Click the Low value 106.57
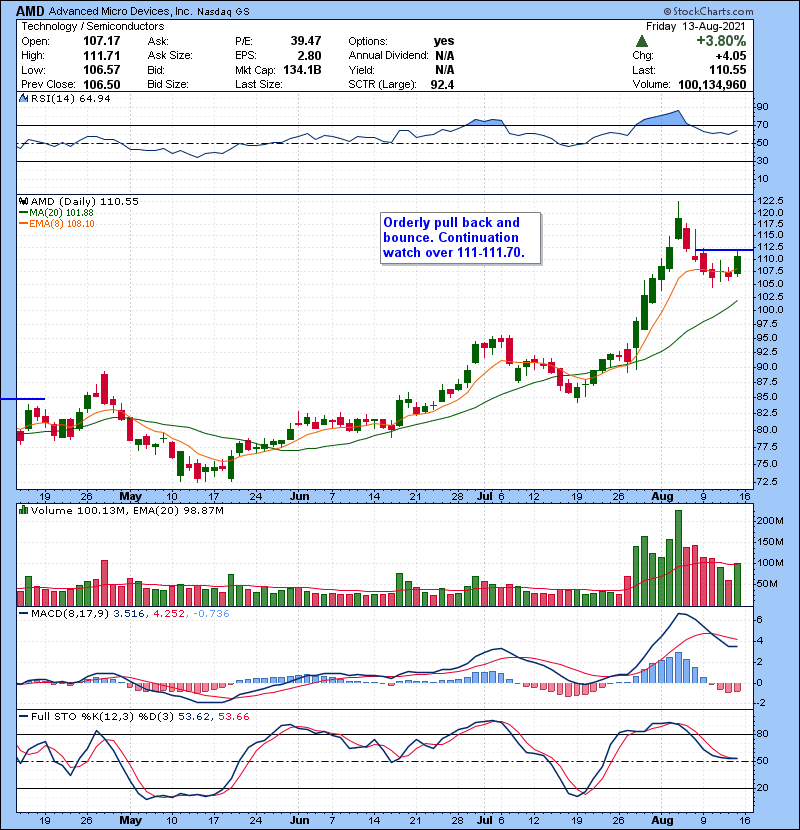This screenshot has height=830, width=800. [102, 70]
